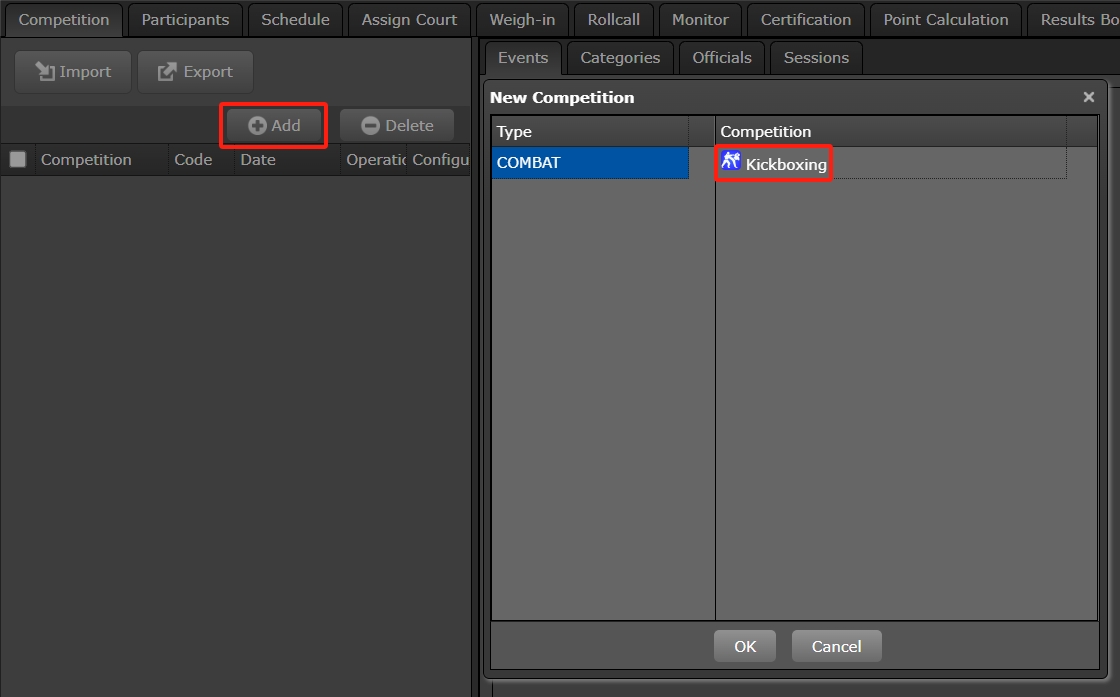The width and height of the screenshot is (1120, 697).
Task: Close the New Competition dialog
Action: 1088,97
